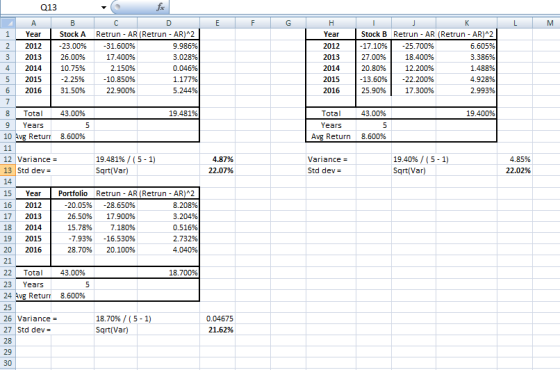
Task: Click cell with 4.928%
Action: tap(466, 79)
